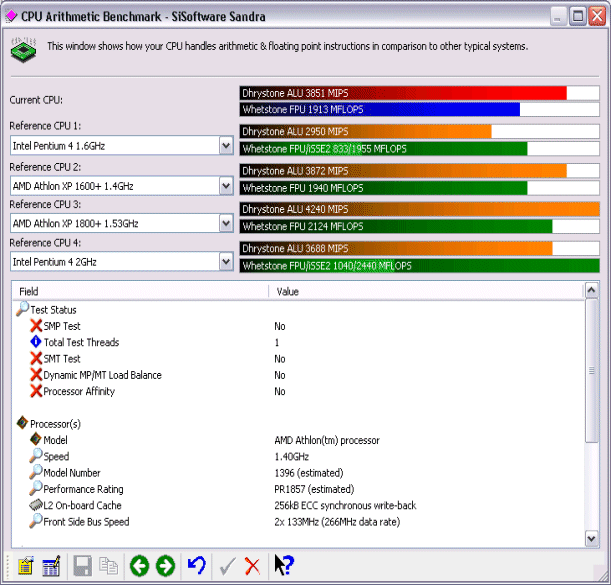Click the chip icon beside Processor(s)
Image resolution: width=611 pixels, height=585 pixels.
(x=23, y=422)
